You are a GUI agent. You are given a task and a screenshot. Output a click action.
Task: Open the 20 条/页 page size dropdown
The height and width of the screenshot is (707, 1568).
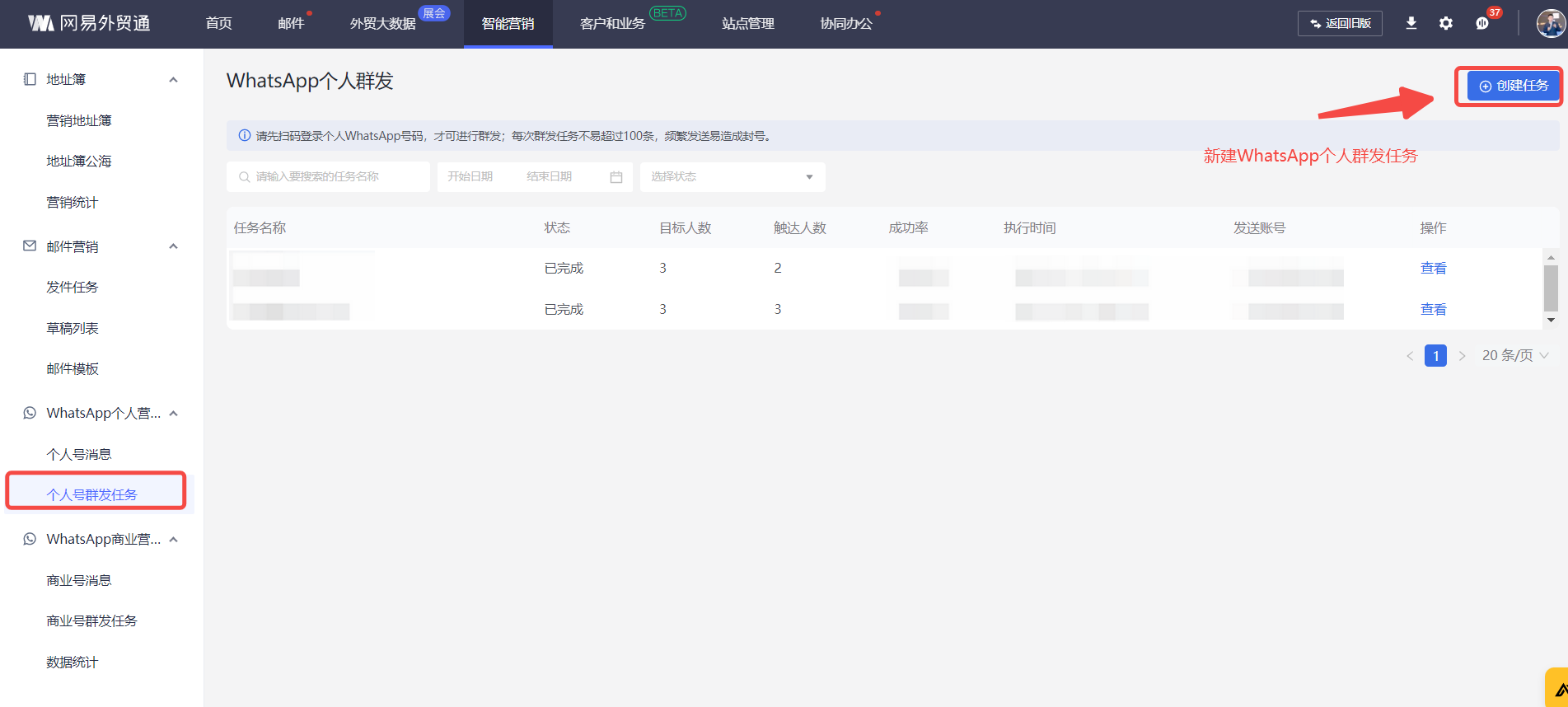tap(1516, 355)
